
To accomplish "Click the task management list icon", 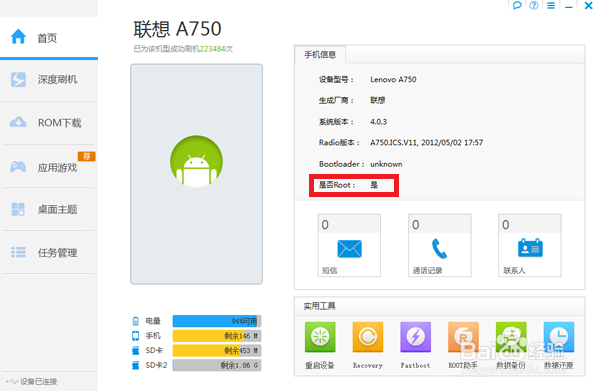I will point(18,252).
